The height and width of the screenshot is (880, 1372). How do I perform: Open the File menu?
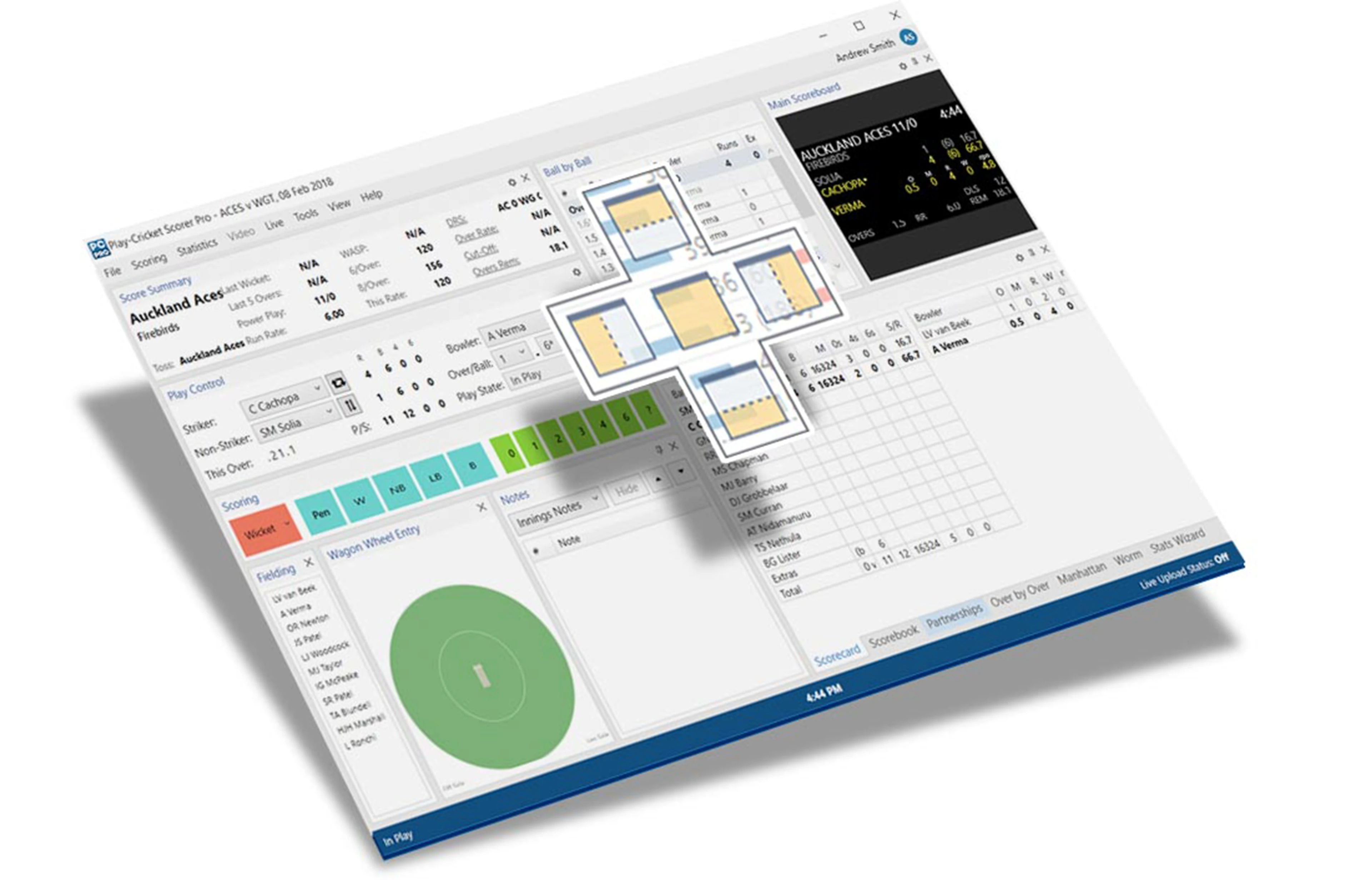(113, 271)
